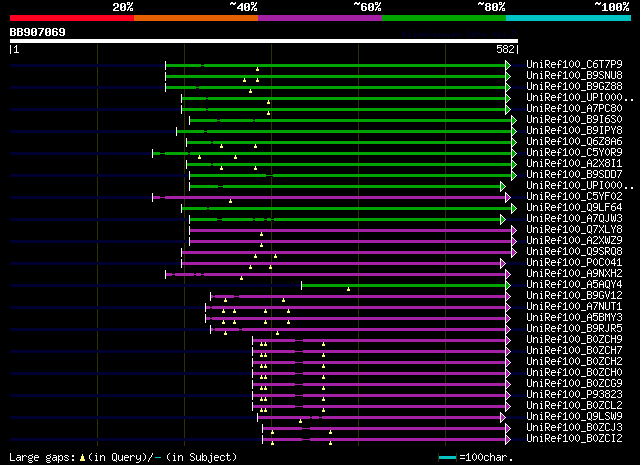The image size is (640, 465).
Task: Select the UniRef100_A5BMY3 label
Action: click(574, 318)
